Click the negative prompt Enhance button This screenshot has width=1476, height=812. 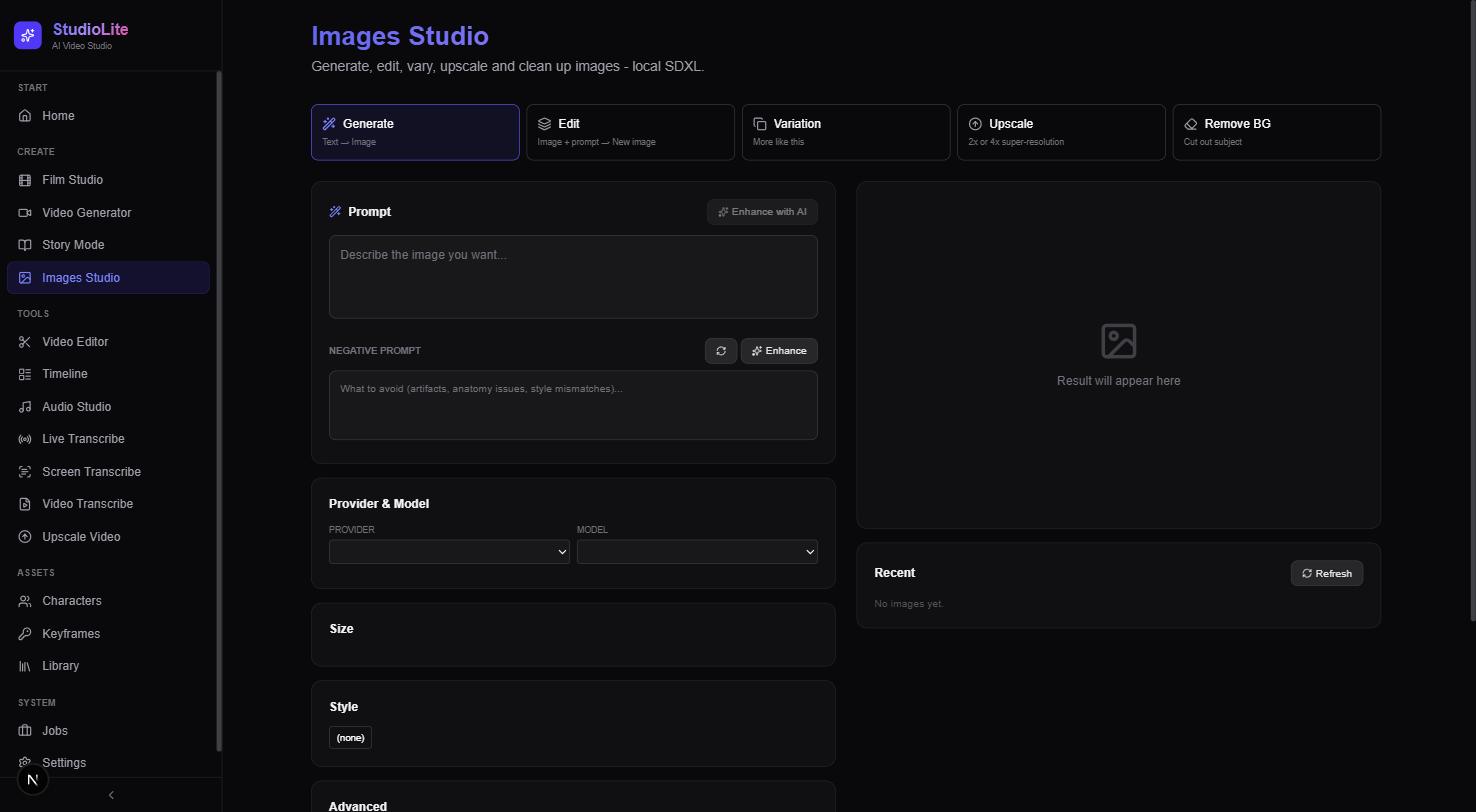click(779, 351)
